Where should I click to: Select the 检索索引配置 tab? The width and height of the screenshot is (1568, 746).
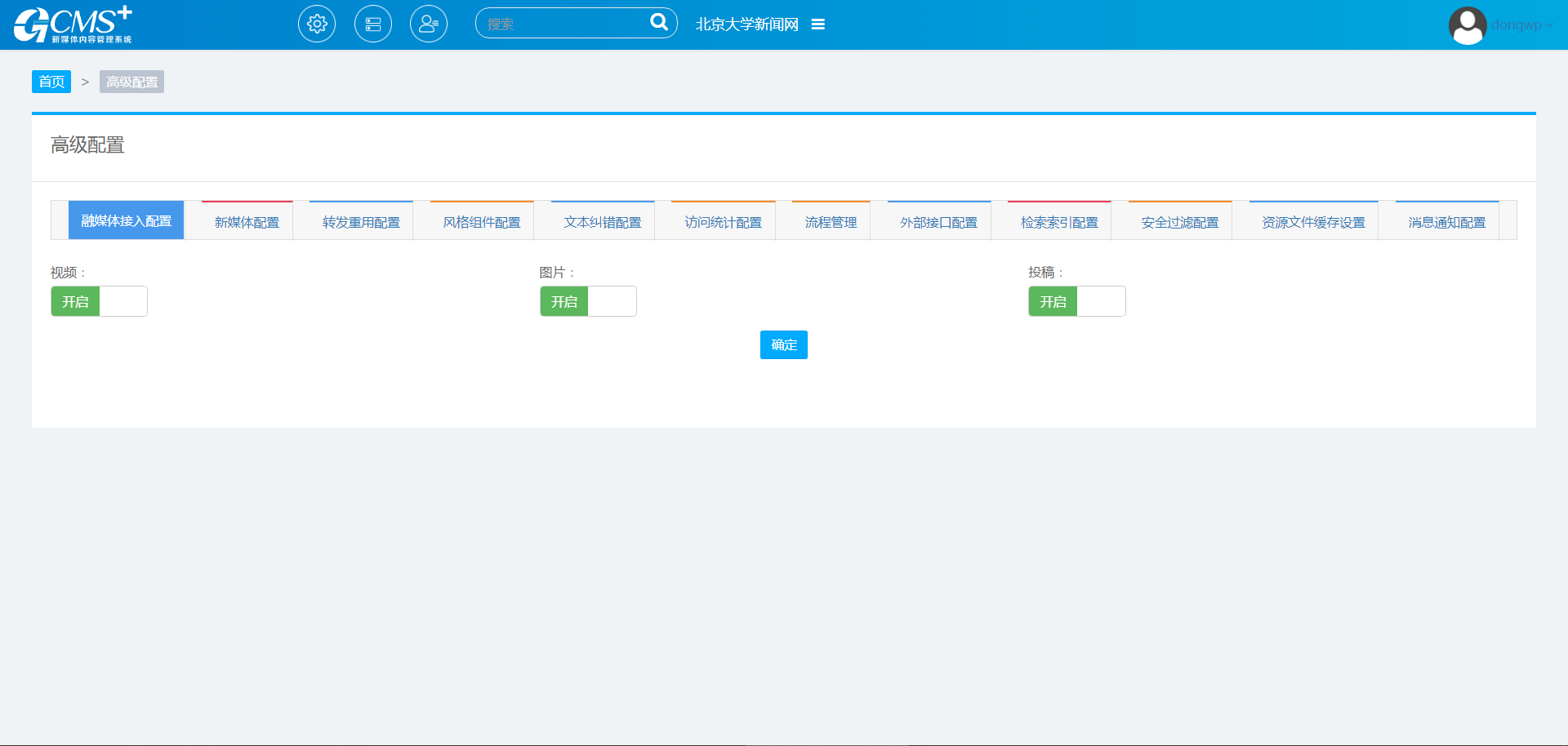coord(1059,222)
